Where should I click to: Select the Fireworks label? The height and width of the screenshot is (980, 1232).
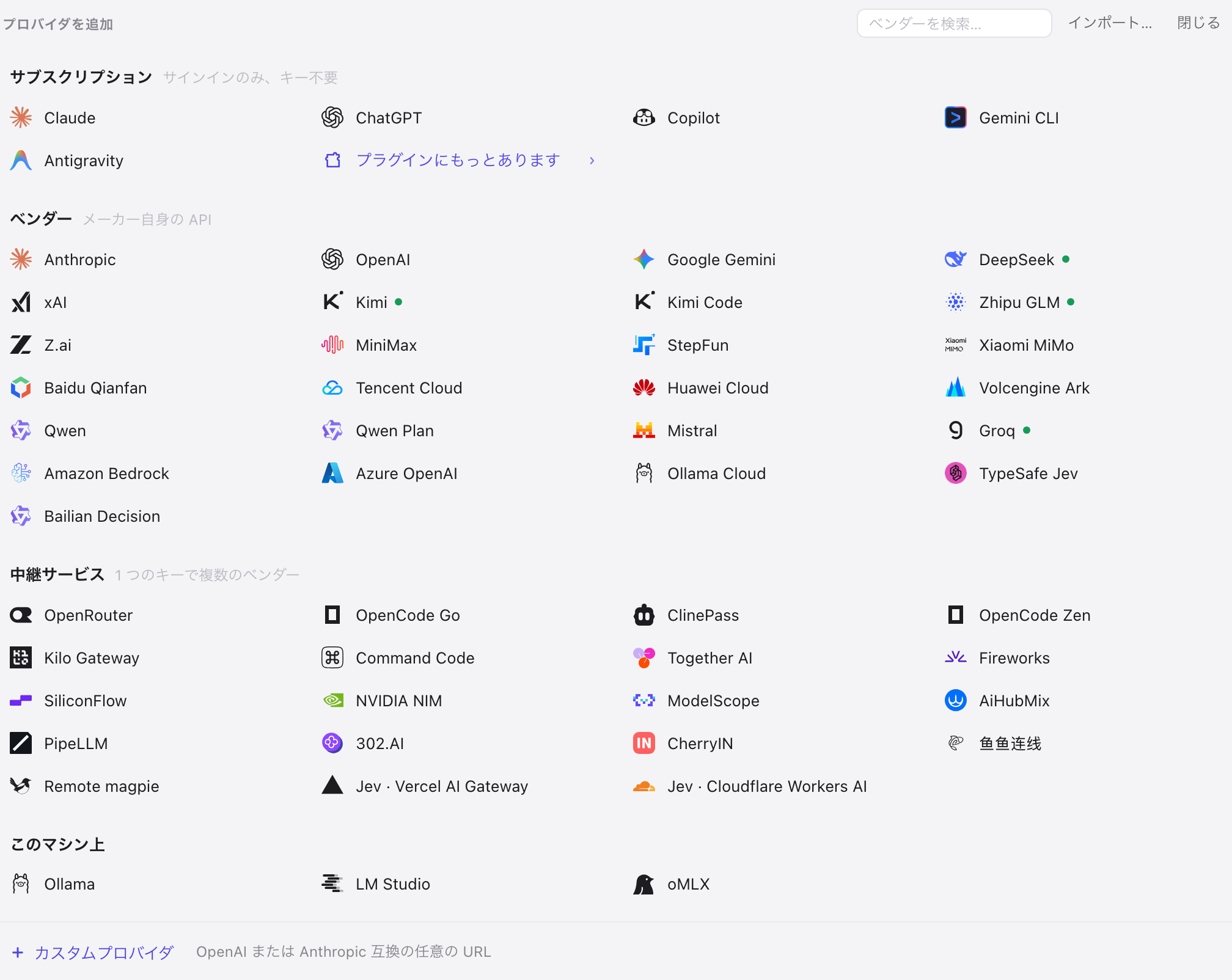tap(1014, 658)
